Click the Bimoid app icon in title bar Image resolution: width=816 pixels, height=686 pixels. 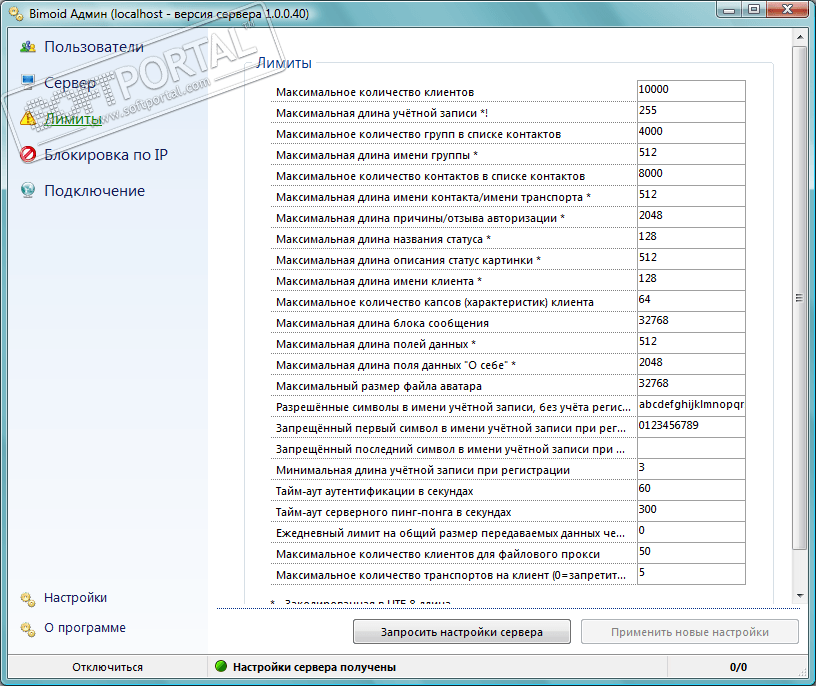coord(16,14)
